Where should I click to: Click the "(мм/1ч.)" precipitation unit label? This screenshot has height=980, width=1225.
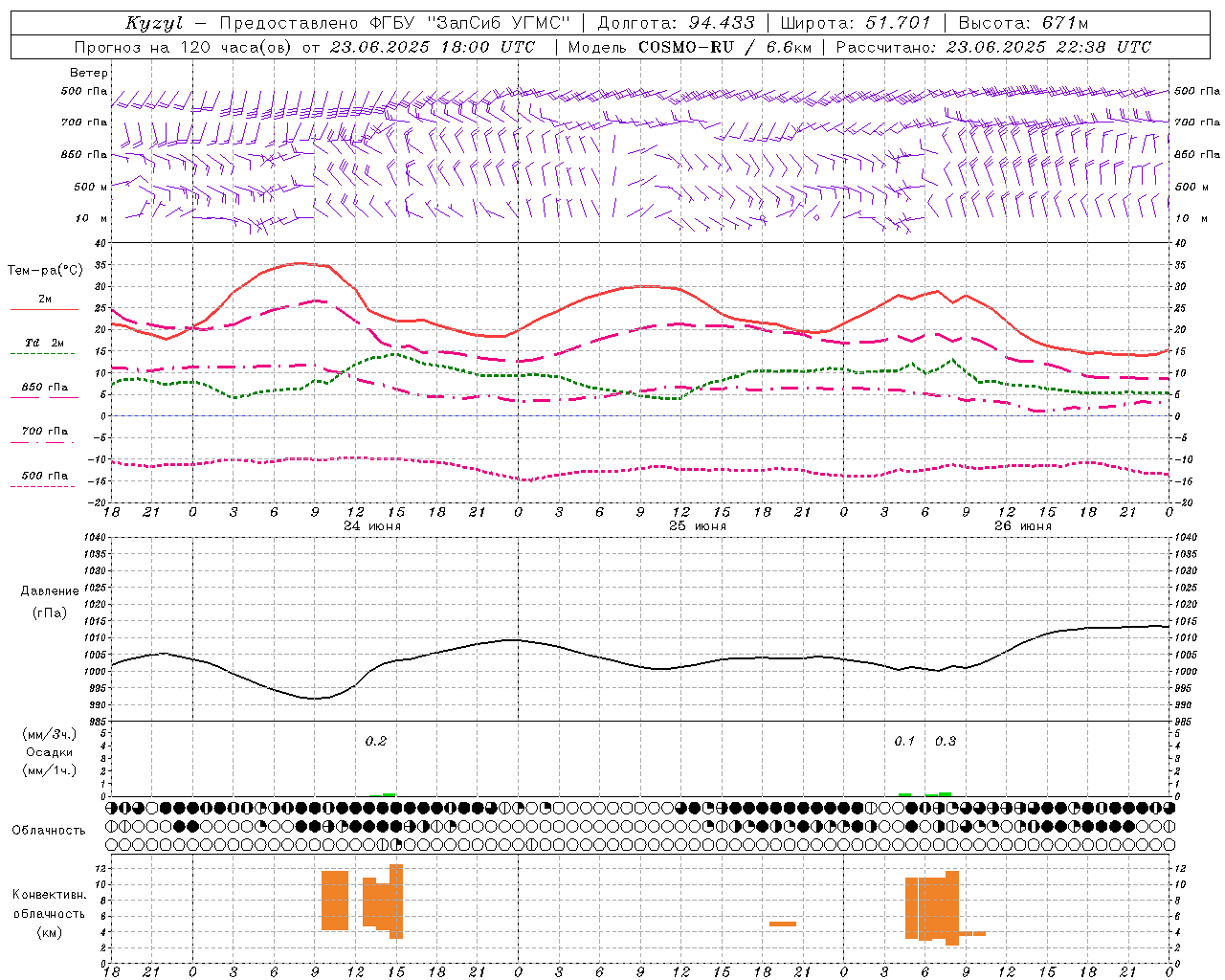pos(50,770)
